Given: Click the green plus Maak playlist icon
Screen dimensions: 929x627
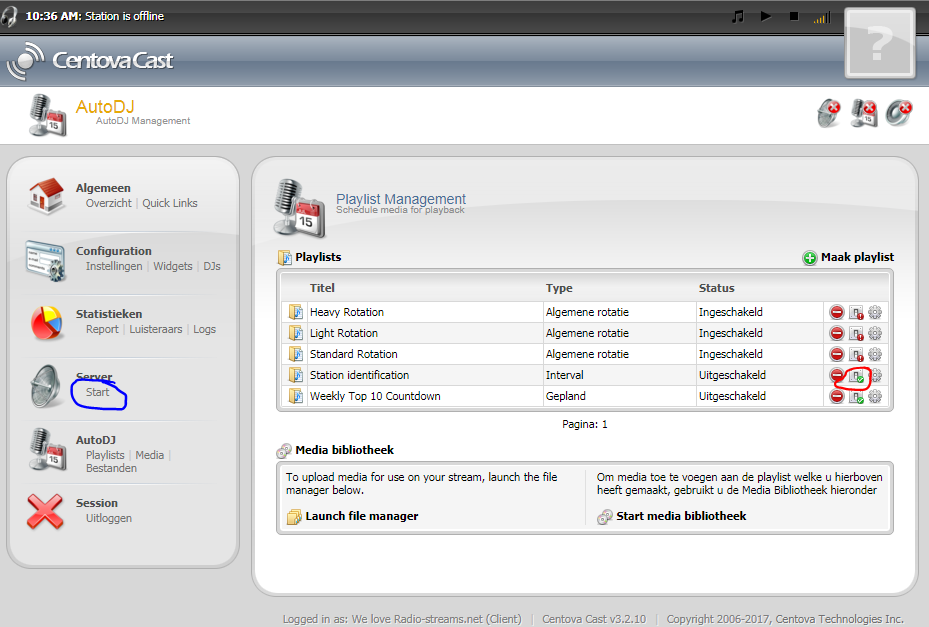Looking at the screenshot, I should (x=810, y=258).
